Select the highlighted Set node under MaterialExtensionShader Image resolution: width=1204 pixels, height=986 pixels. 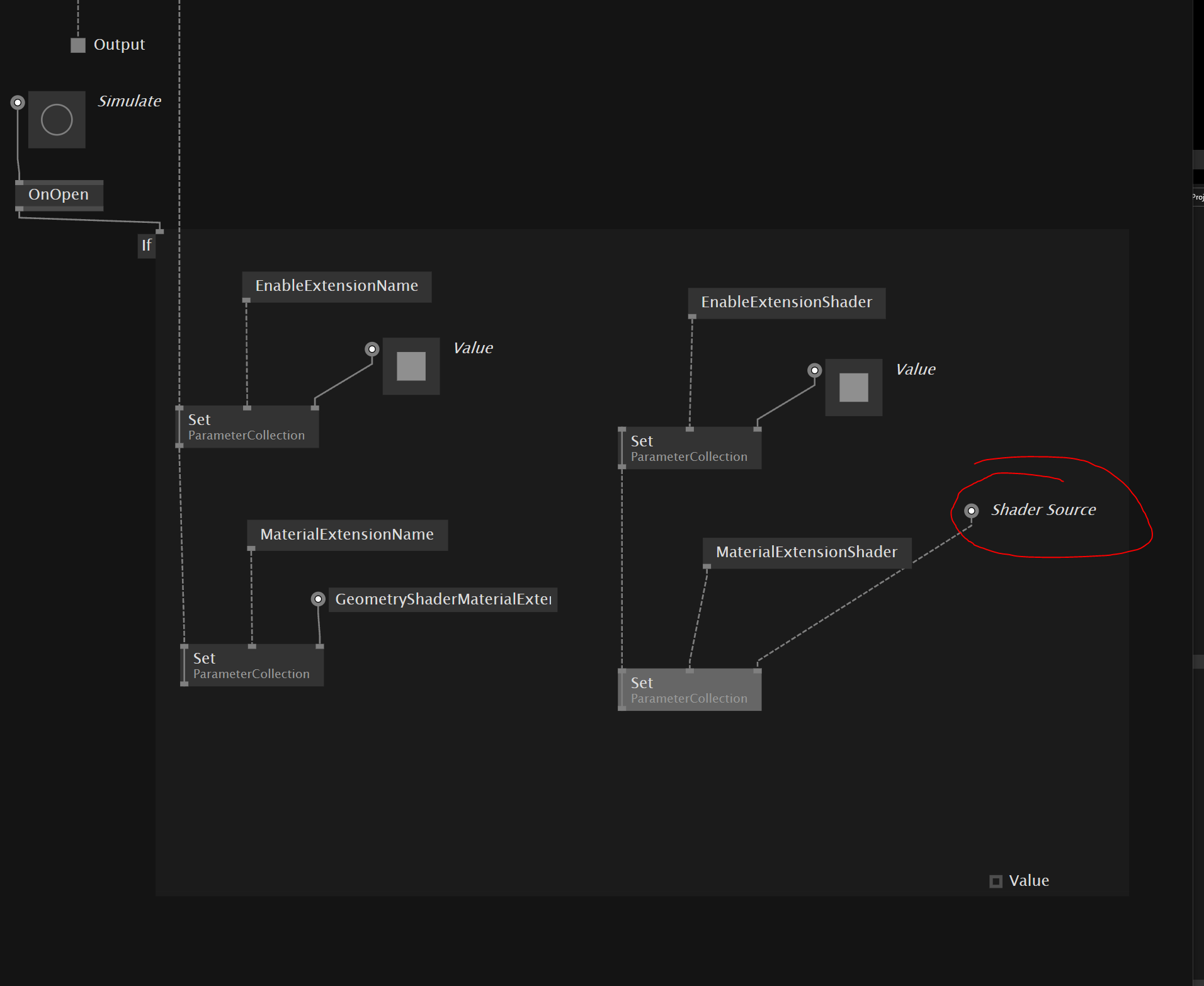(x=690, y=690)
